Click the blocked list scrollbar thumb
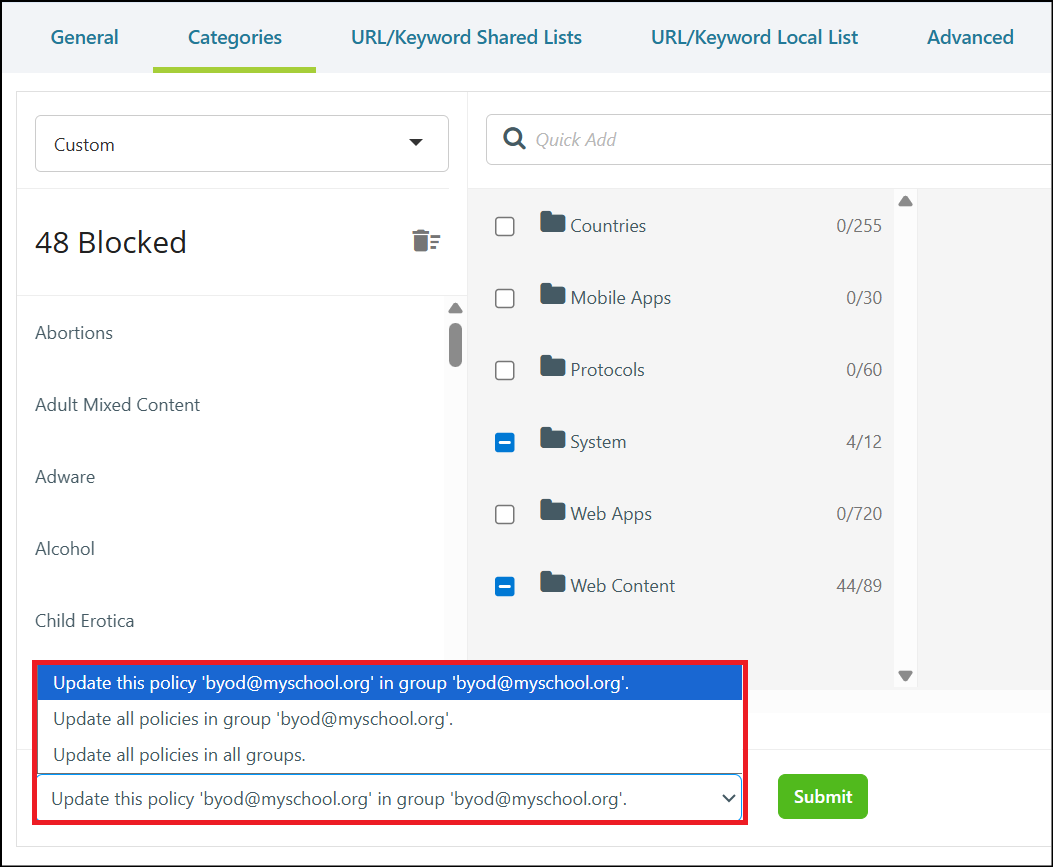Screen dimensions: 1053x867 coord(455,345)
